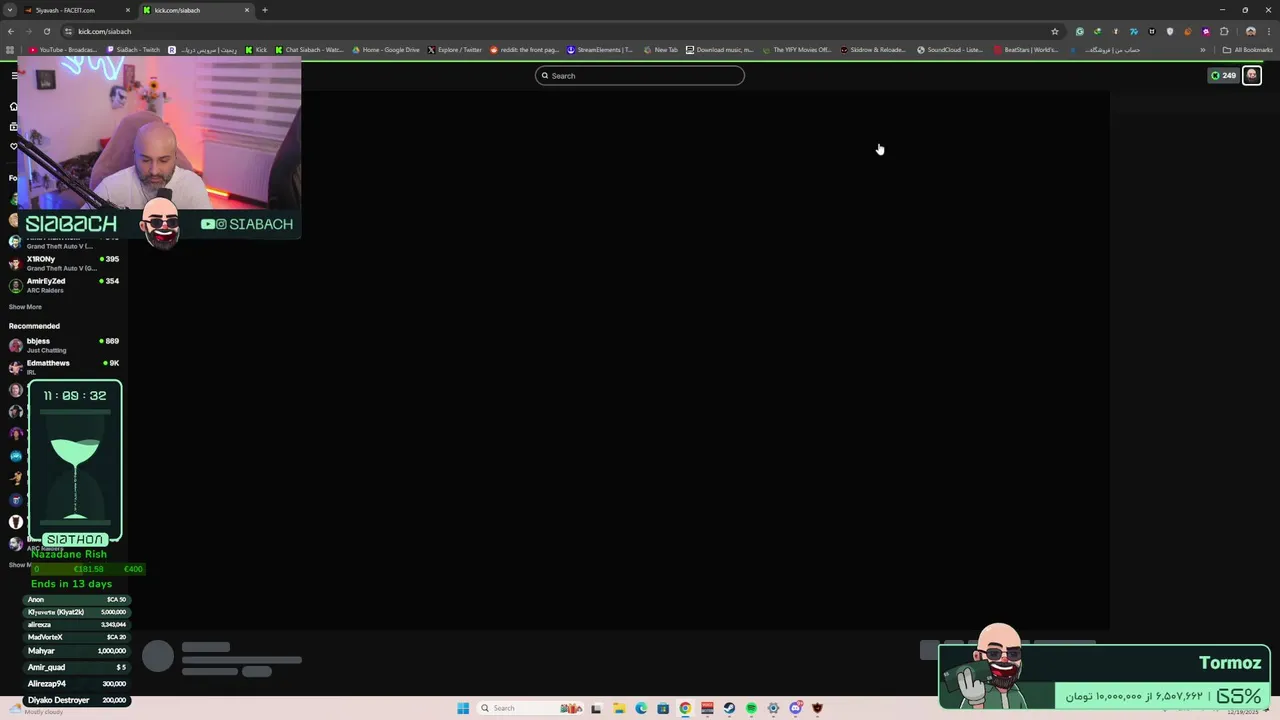Open the Chrome profile avatar

(x=1250, y=31)
